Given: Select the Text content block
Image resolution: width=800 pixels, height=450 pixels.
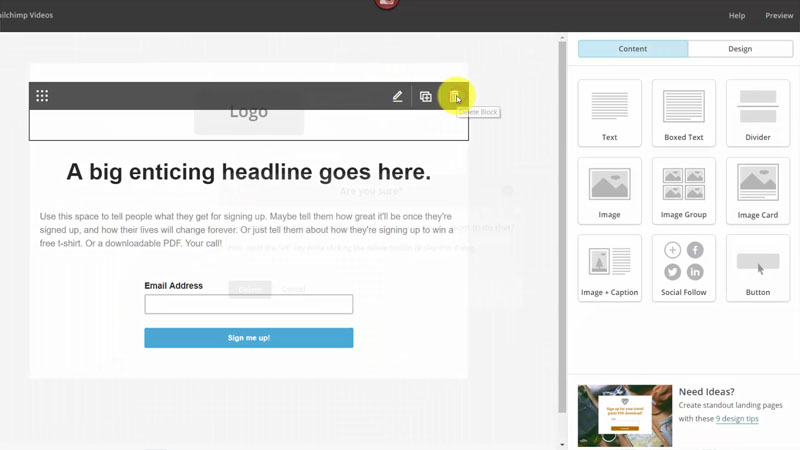Looking at the screenshot, I should point(609,113).
